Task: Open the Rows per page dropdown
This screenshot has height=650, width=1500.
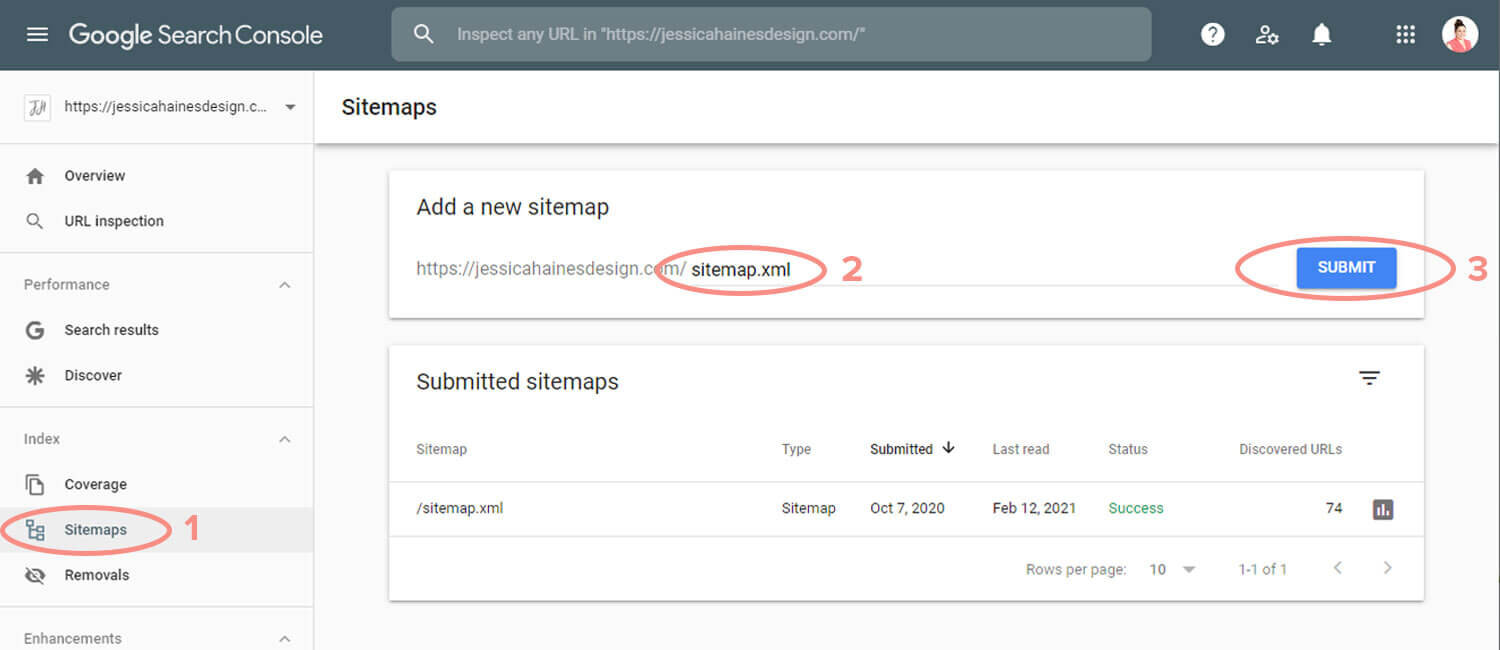Action: tap(1172, 569)
